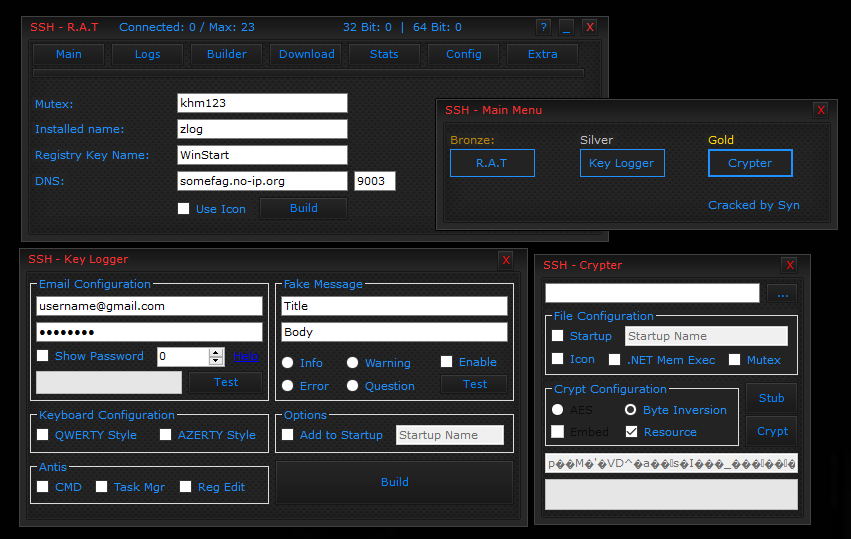Viewport: 851px width, 539px height.
Task: Toggle the CMD checkbox under Antis
Action: click(43, 487)
